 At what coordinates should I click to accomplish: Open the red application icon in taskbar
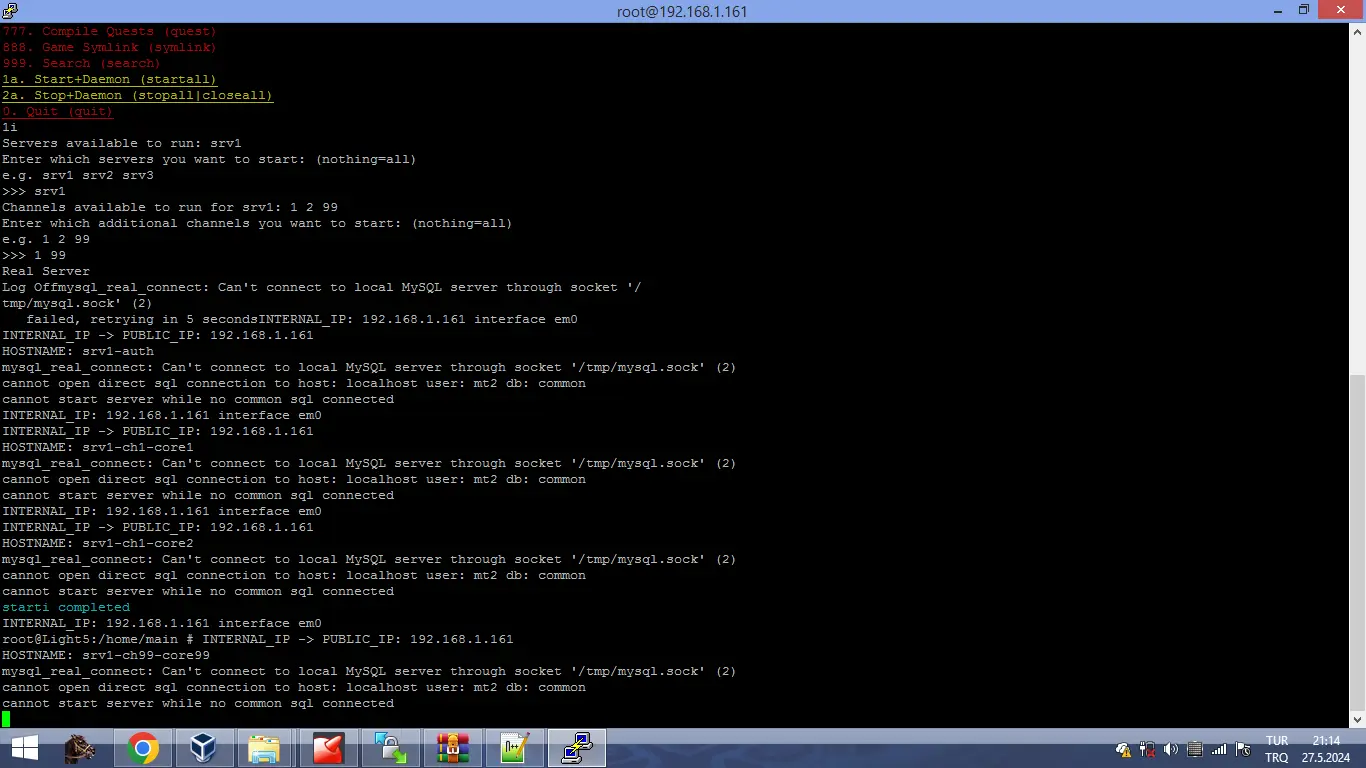point(328,748)
